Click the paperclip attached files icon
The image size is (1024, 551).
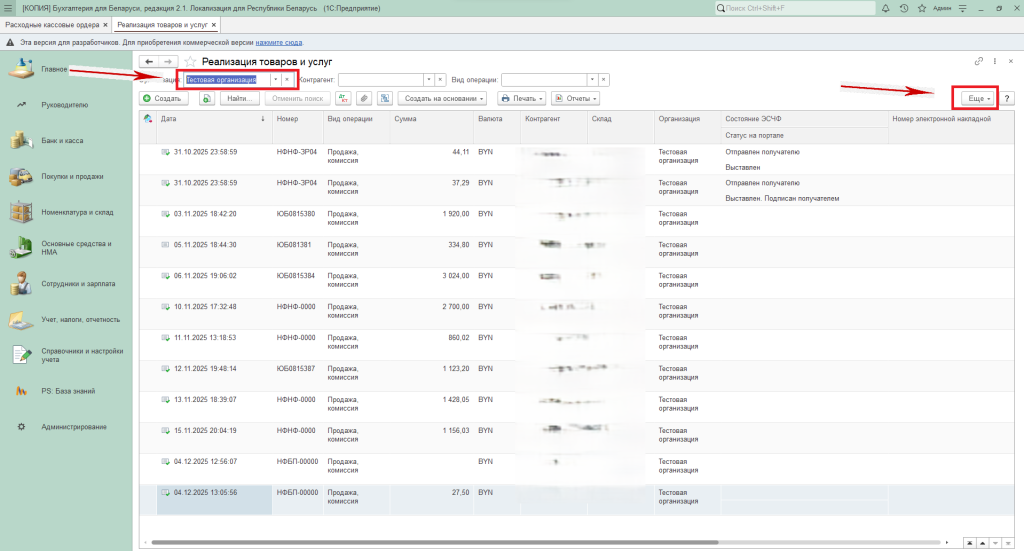click(x=364, y=99)
